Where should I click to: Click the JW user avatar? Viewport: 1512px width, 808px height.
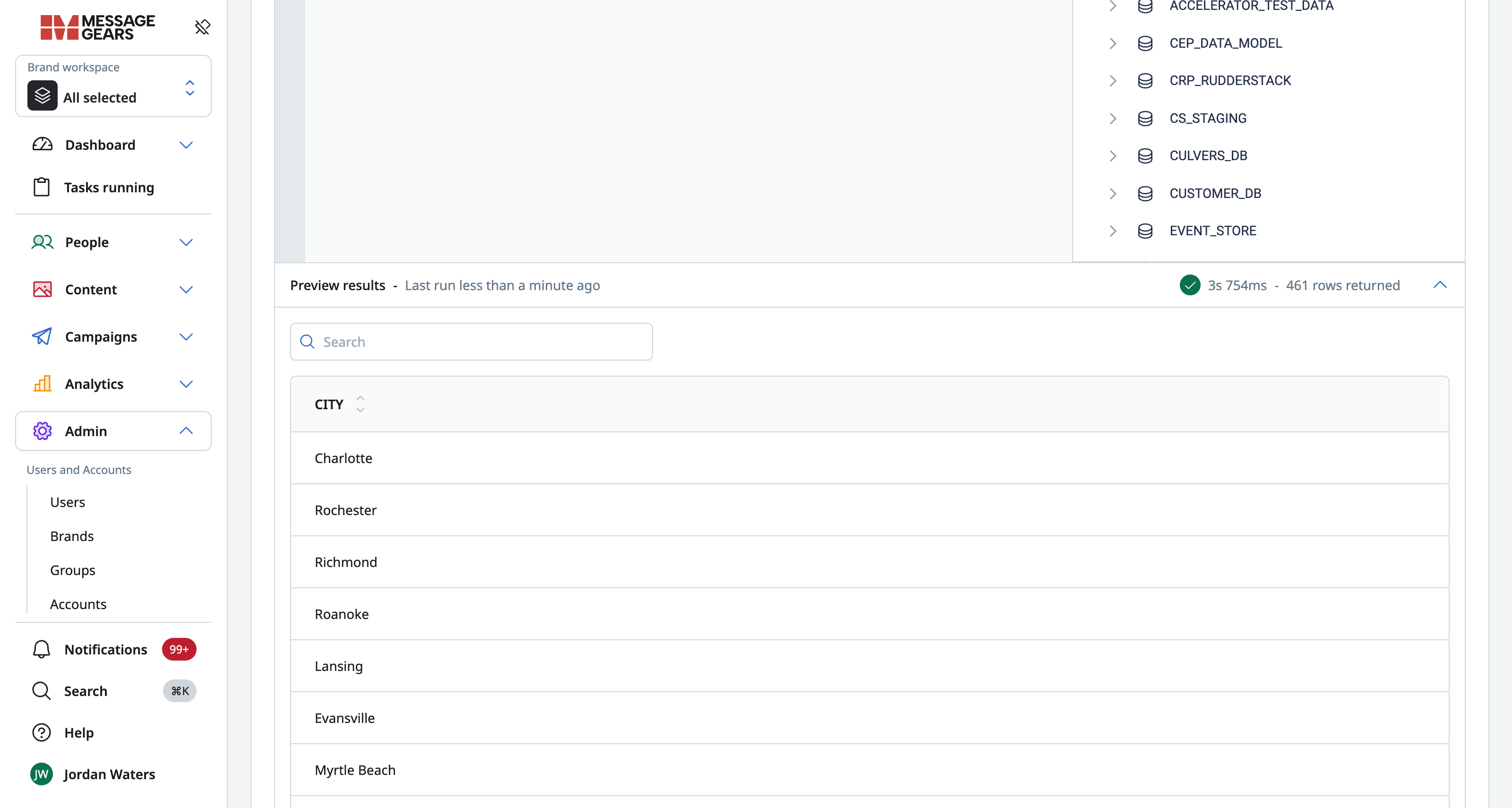41,774
